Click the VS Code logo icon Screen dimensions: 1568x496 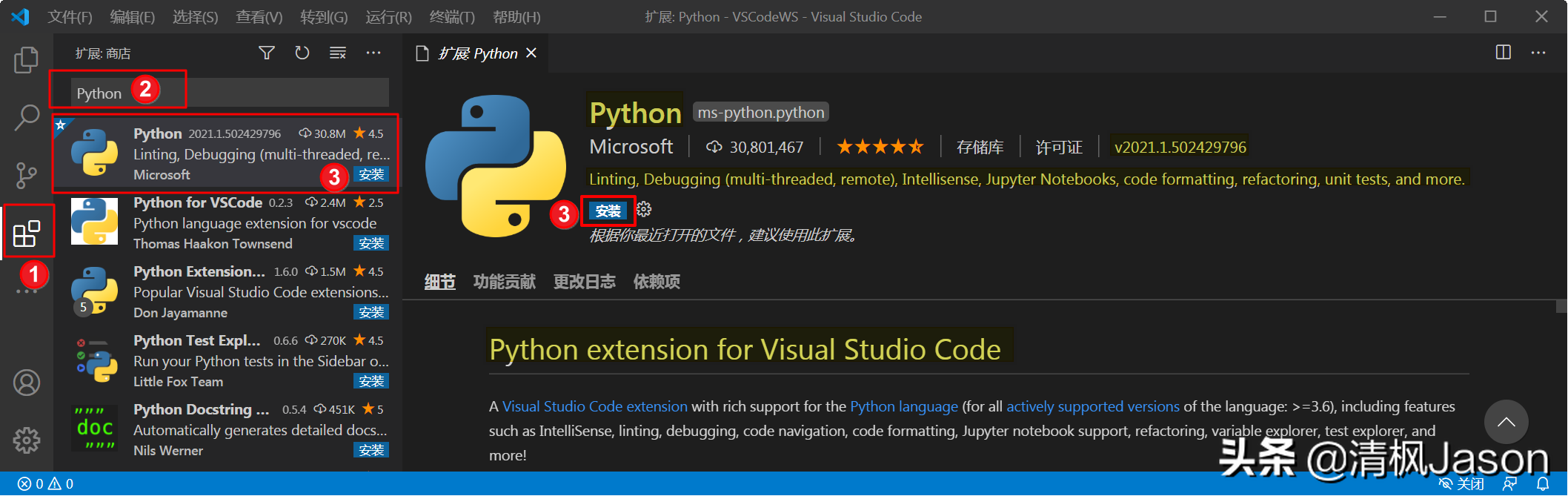[x=21, y=16]
